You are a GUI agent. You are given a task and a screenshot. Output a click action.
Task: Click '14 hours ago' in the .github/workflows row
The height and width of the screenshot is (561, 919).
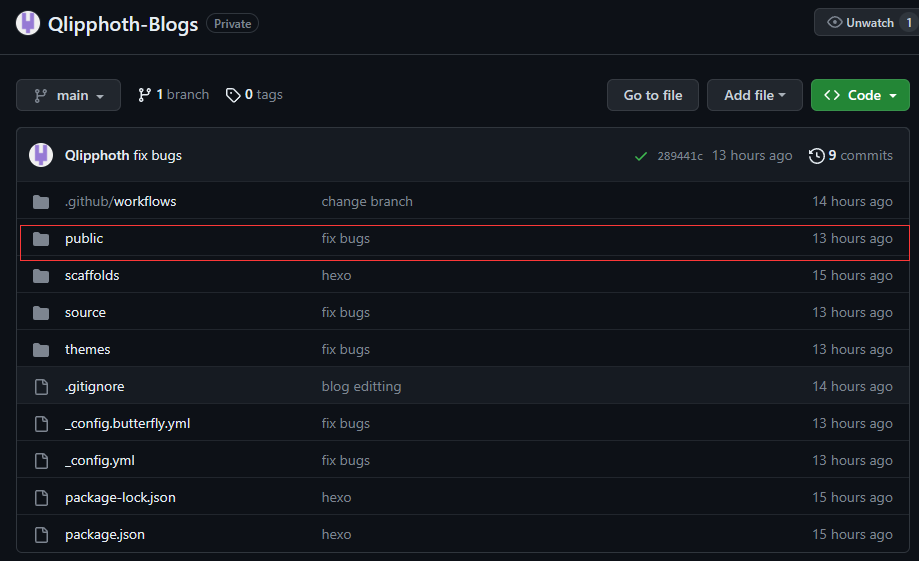pos(852,201)
